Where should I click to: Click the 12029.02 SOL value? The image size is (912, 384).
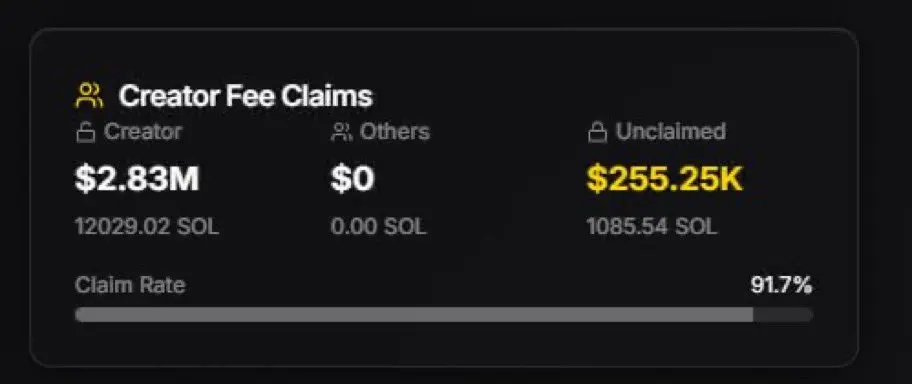tap(147, 226)
